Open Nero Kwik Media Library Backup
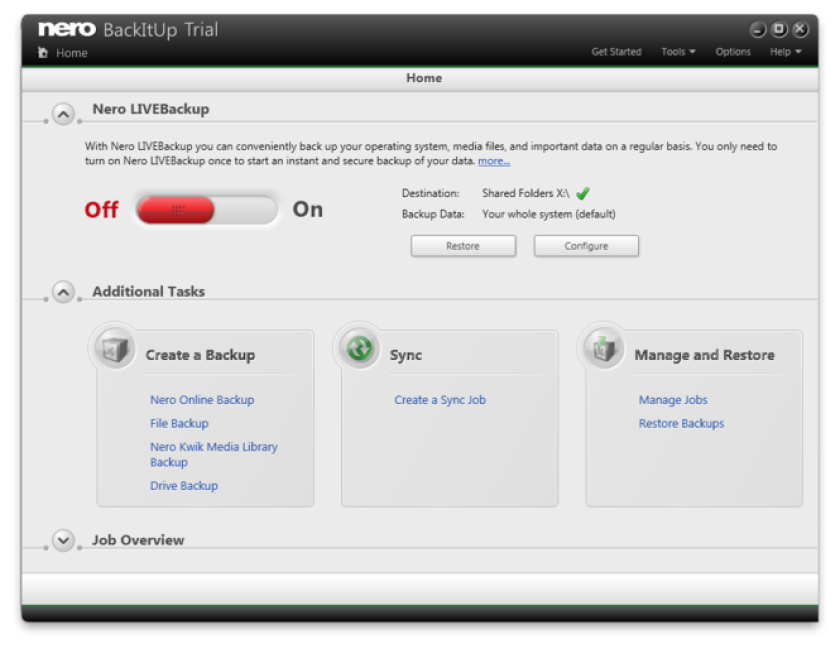This screenshot has height=649, width=840. [214, 454]
